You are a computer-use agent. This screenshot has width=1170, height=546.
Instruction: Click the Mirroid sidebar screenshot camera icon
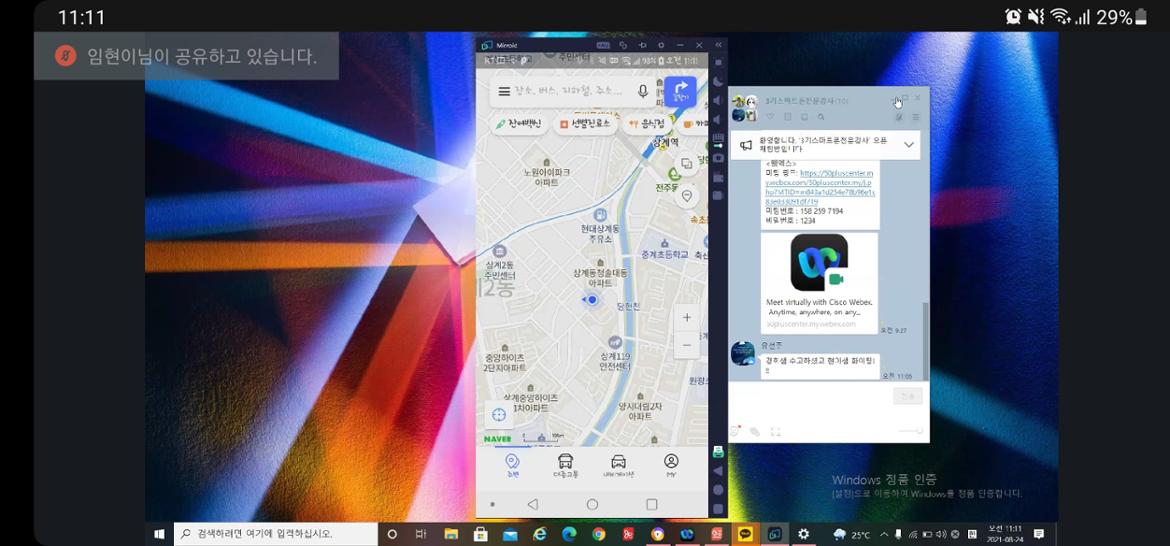[719, 158]
